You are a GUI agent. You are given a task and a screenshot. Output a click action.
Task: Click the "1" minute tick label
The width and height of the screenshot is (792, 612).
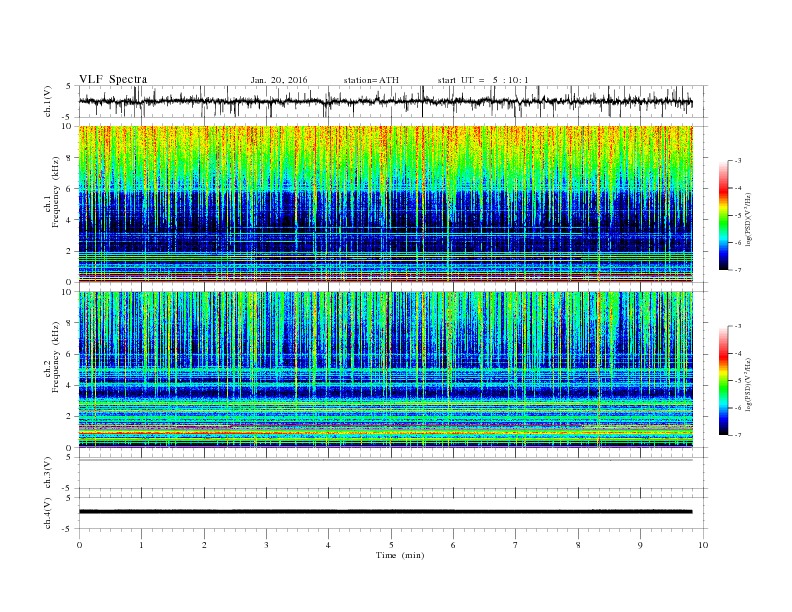click(142, 545)
